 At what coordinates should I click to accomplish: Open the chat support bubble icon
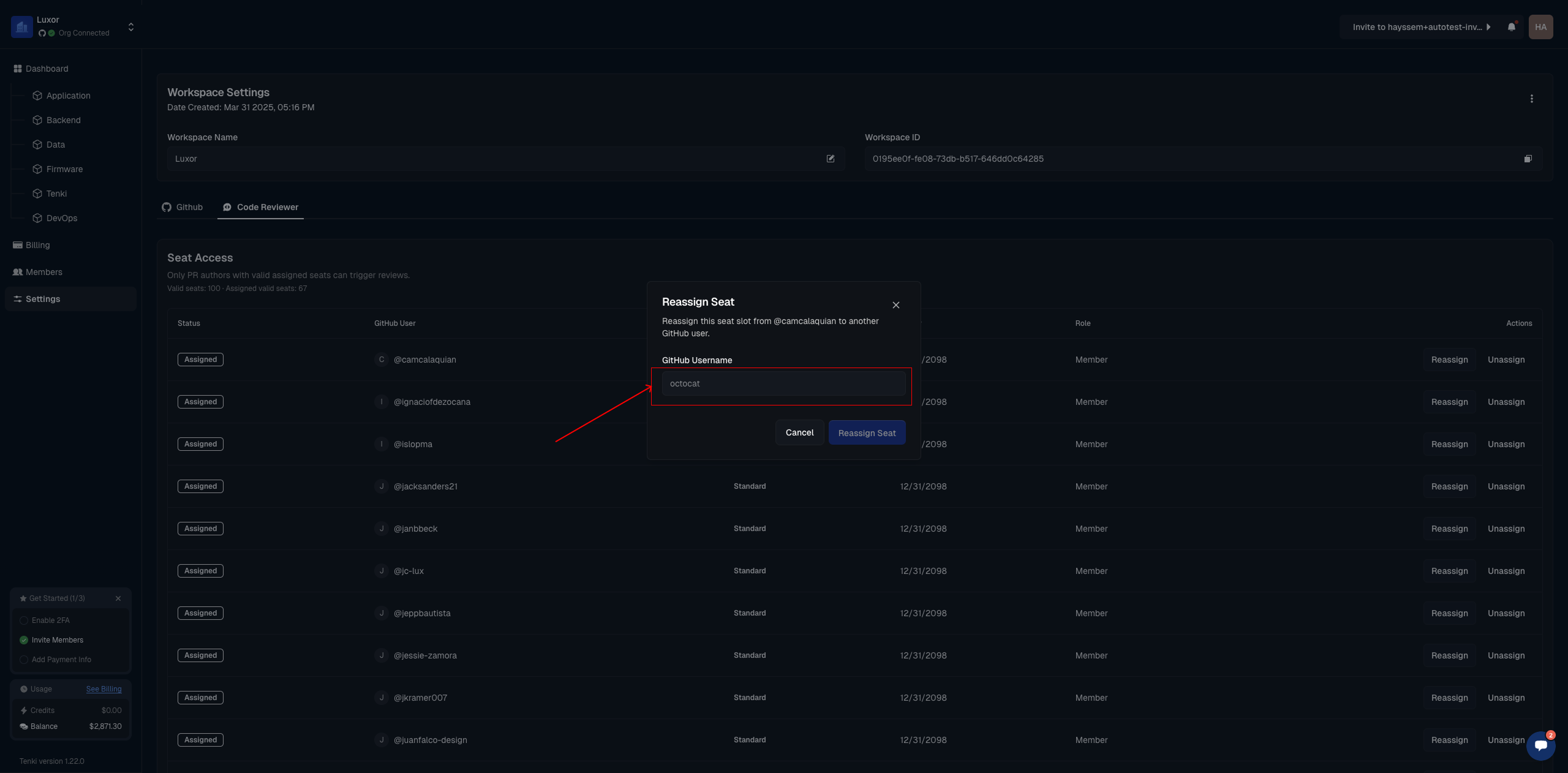point(1540,745)
